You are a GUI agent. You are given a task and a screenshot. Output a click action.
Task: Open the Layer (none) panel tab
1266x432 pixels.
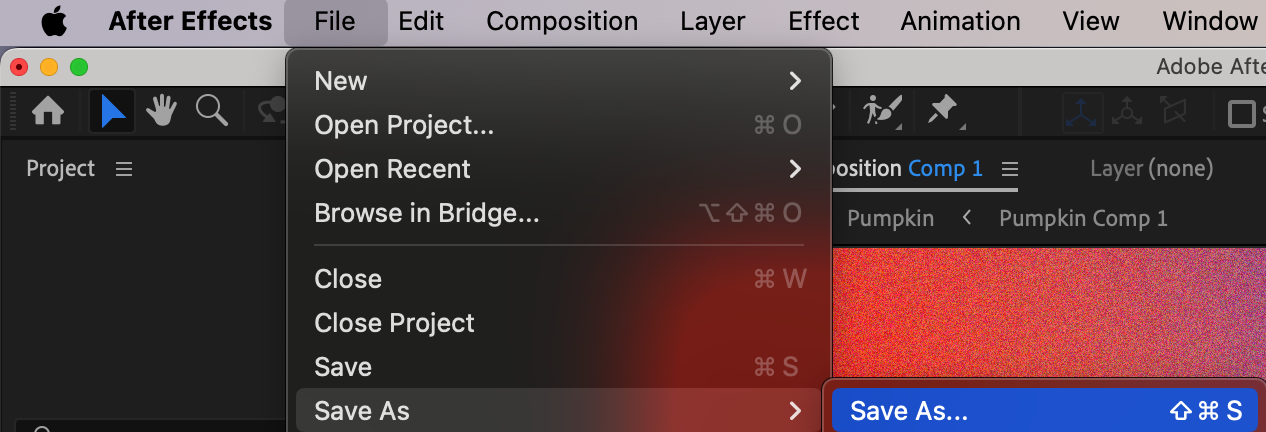point(1151,169)
